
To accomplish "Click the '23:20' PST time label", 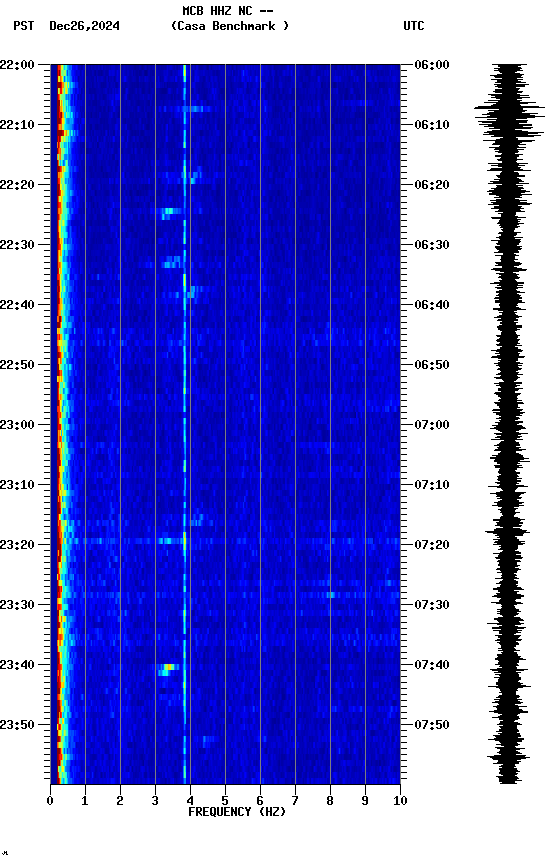I will [x=17, y=545].
